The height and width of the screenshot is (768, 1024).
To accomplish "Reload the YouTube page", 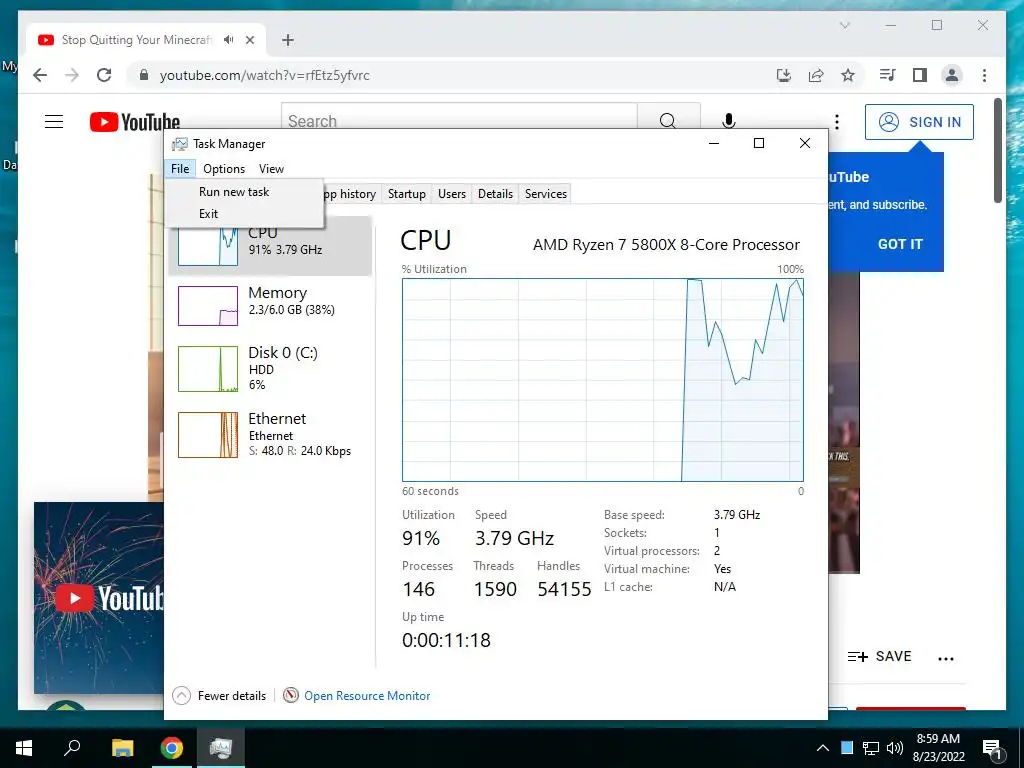I will click(x=104, y=75).
